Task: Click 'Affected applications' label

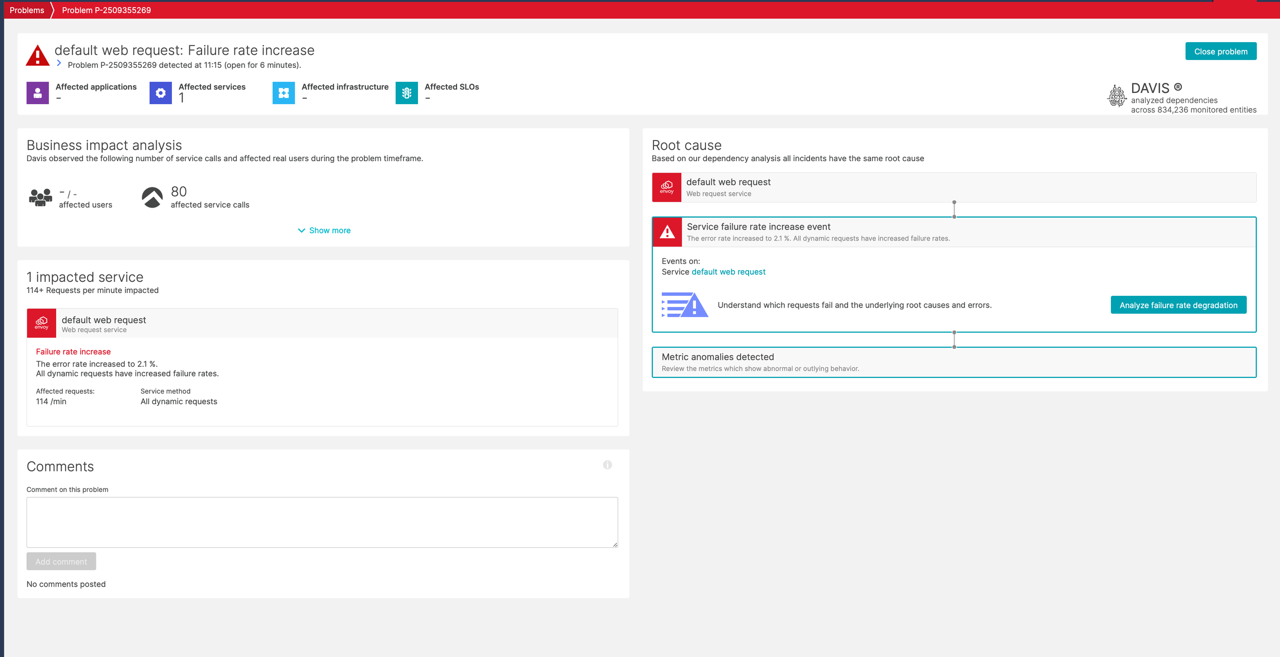Action: [96, 87]
